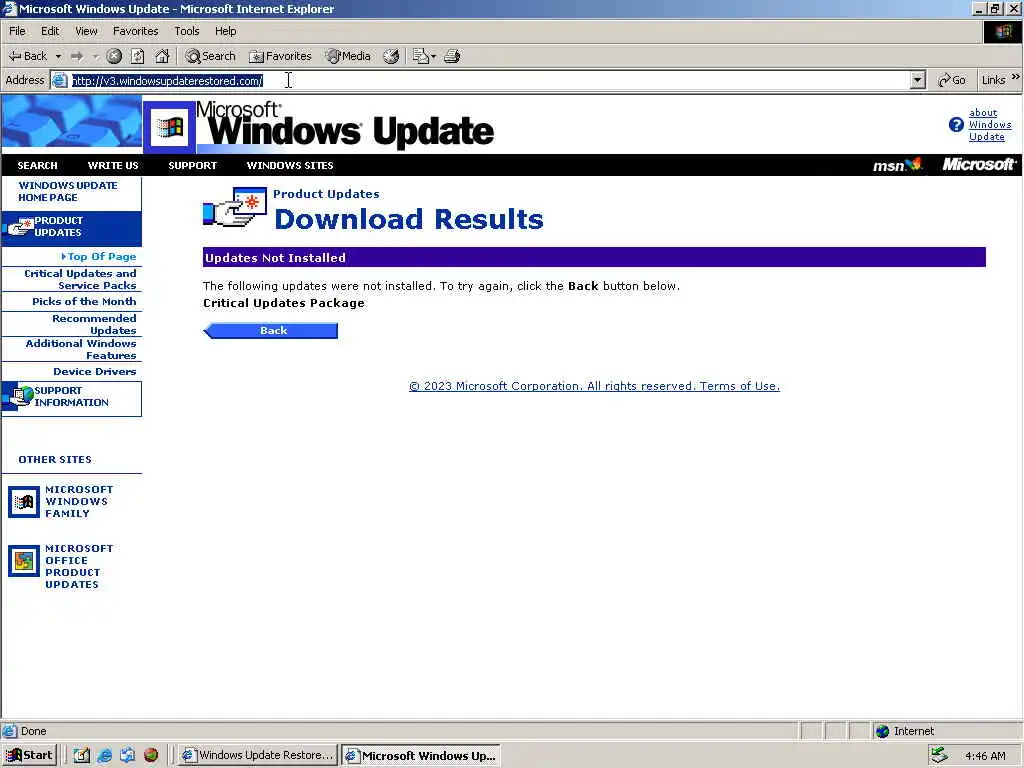Click the Windows Update logo icon

169,127
